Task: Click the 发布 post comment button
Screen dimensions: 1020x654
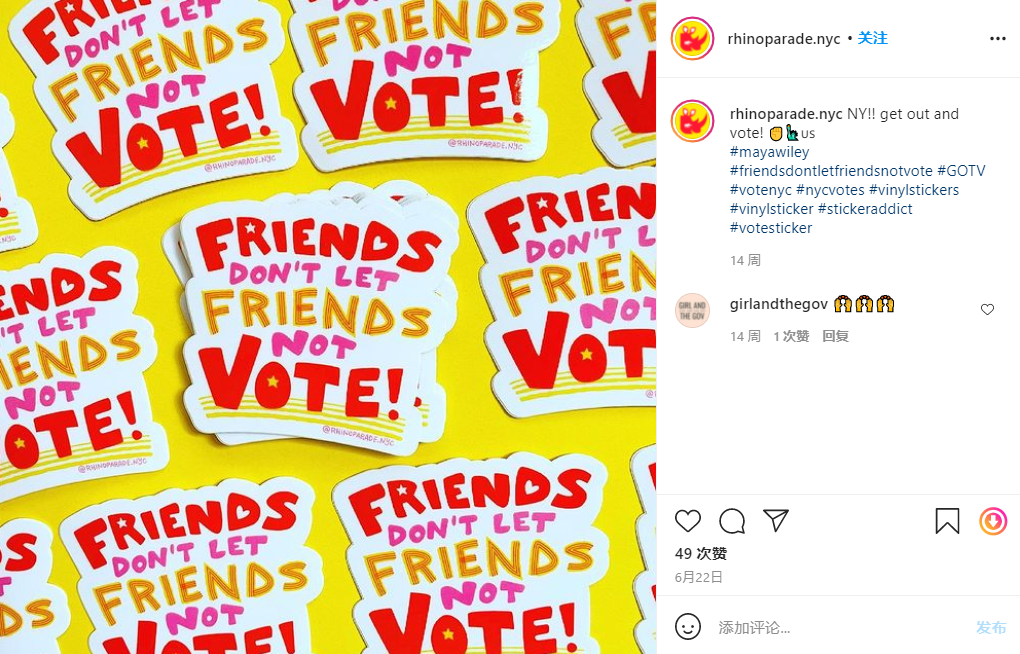Action: (x=991, y=627)
